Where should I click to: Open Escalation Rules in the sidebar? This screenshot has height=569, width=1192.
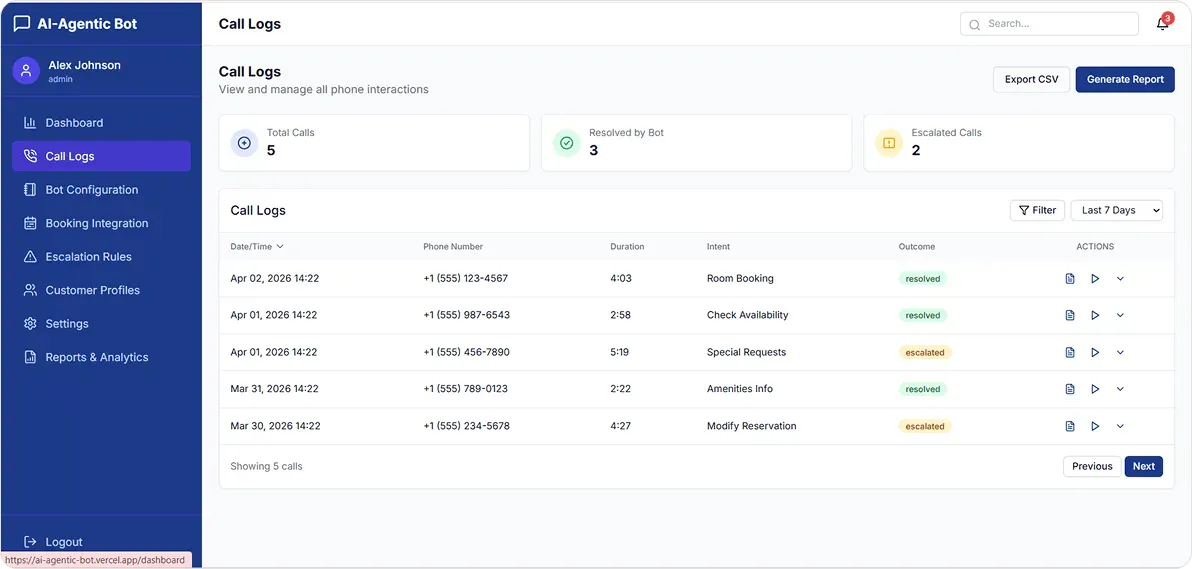tap(101, 256)
